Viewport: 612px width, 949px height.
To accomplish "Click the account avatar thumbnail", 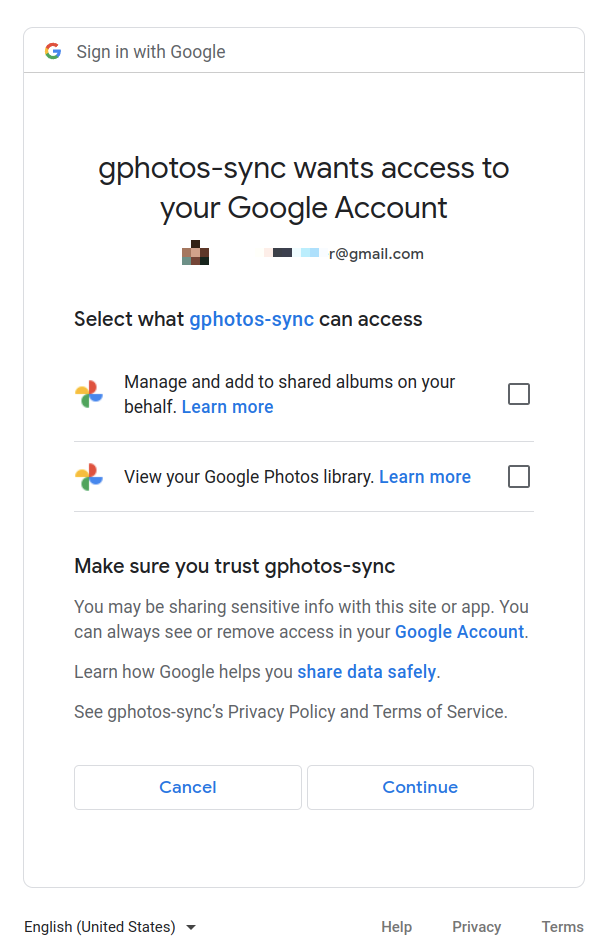I will click(195, 253).
